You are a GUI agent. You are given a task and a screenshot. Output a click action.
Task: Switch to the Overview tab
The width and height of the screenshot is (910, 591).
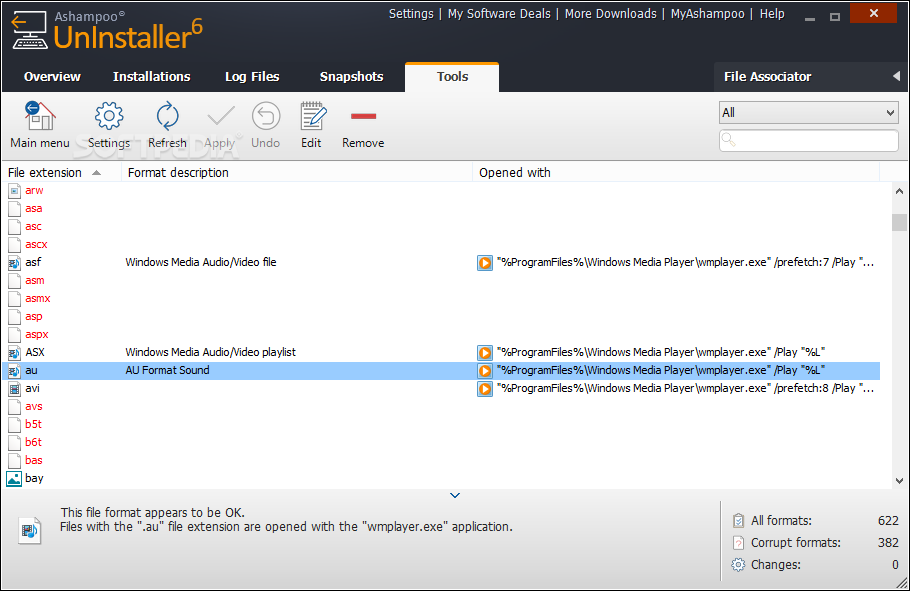point(52,77)
